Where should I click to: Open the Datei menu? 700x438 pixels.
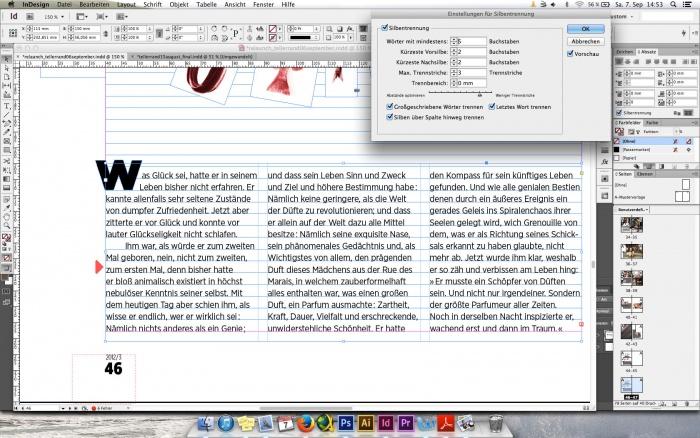64,4
